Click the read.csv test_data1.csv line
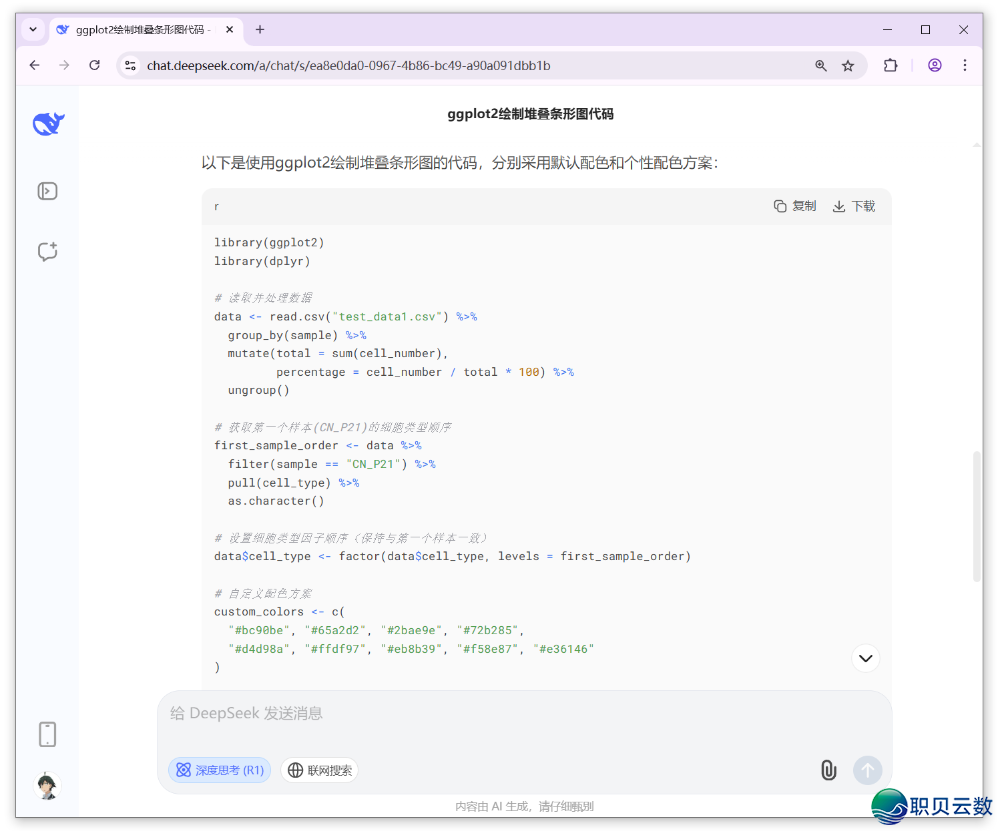1000x831 pixels. [346, 316]
